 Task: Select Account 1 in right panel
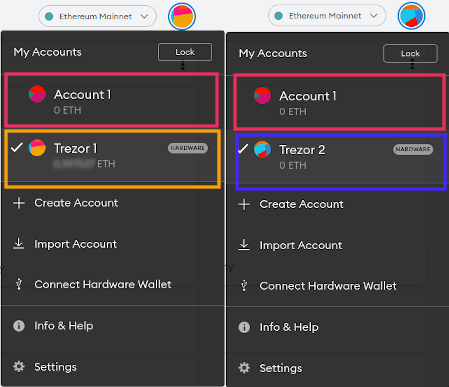pos(339,102)
